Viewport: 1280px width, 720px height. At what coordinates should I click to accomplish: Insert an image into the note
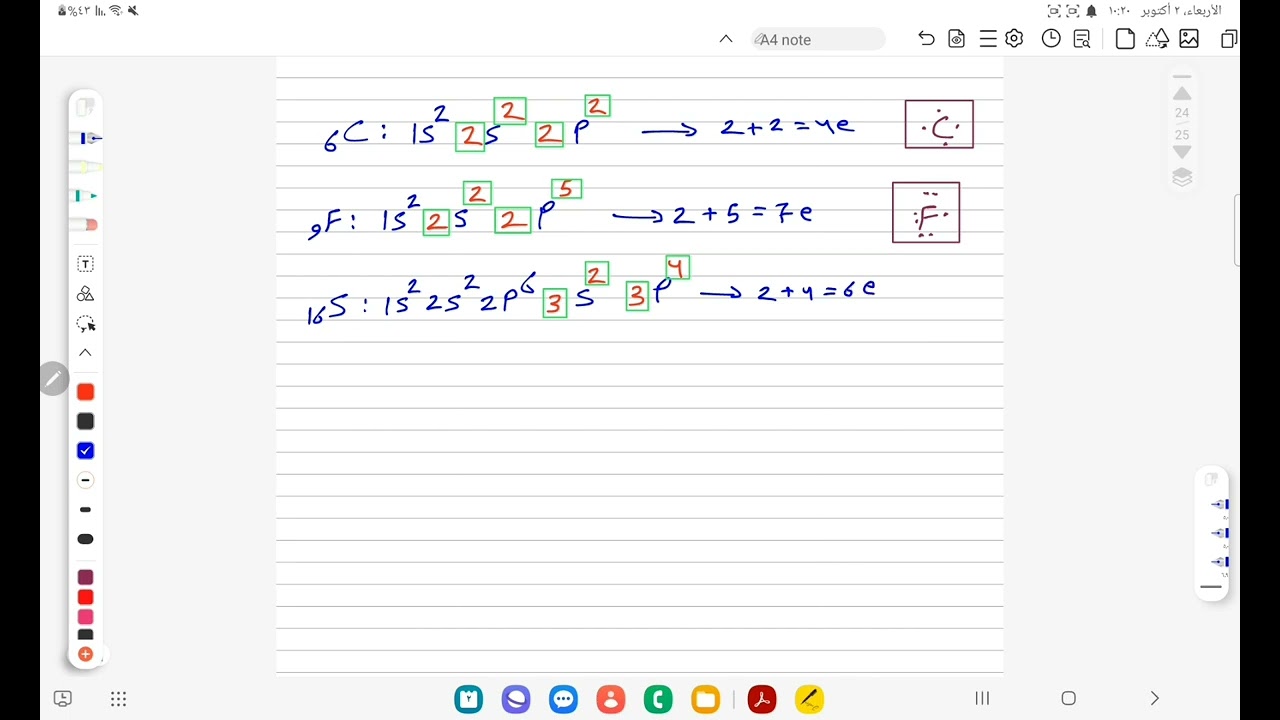tap(1189, 39)
